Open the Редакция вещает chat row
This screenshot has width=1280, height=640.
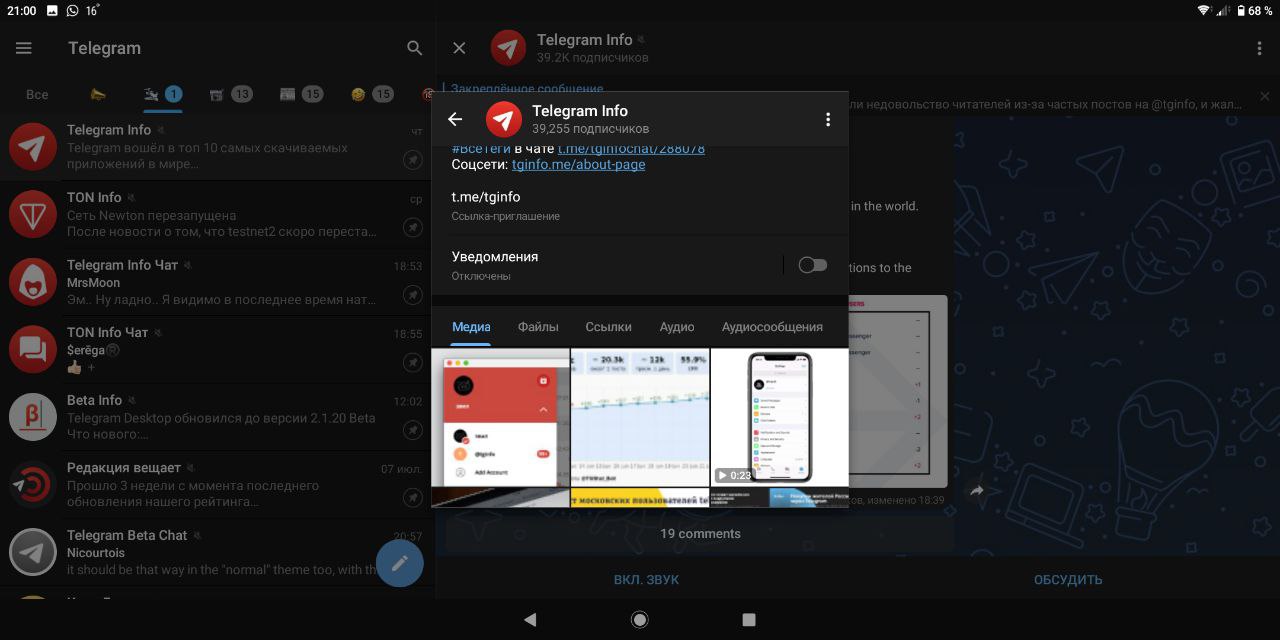click(x=217, y=484)
